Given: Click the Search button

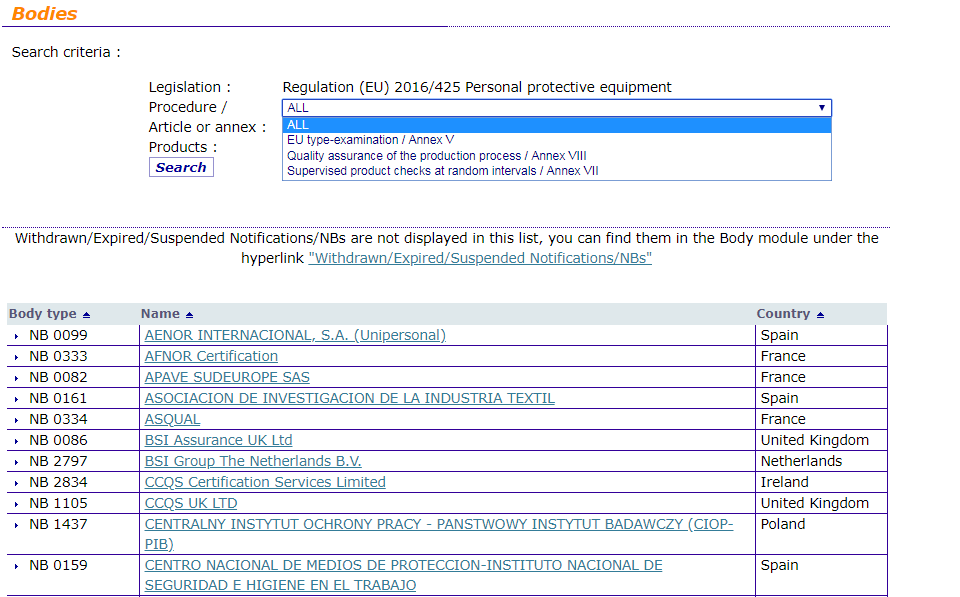Looking at the screenshot, I should [181, 168].
